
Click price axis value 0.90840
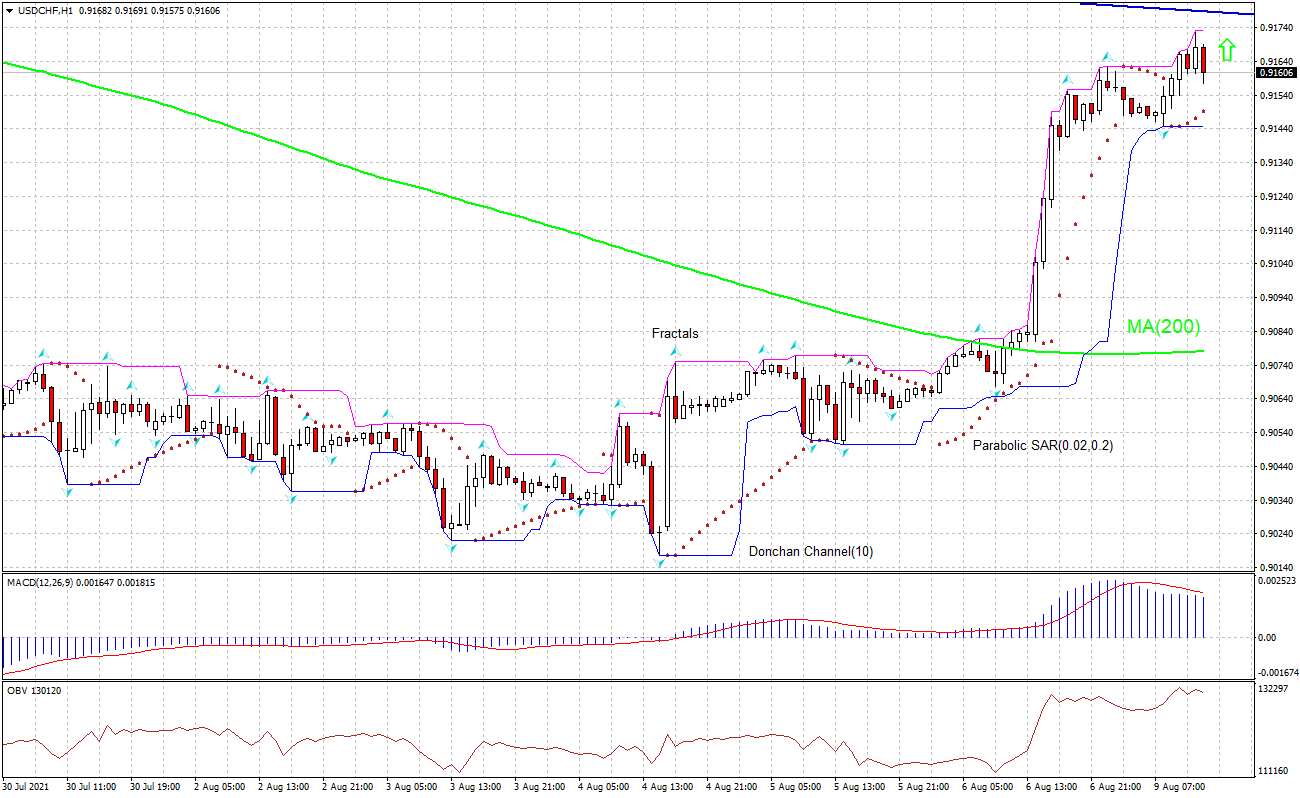(x=1275, y=332)
